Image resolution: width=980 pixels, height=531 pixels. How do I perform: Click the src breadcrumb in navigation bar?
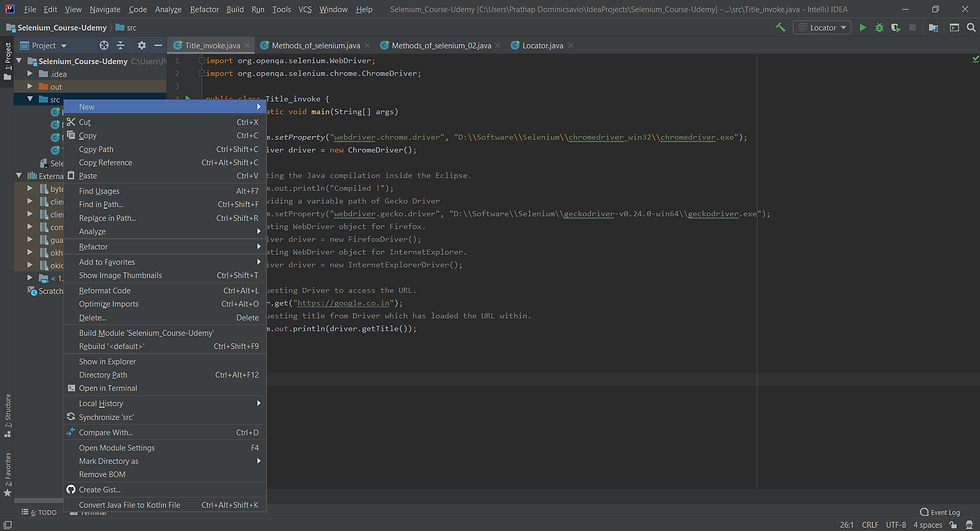tap(126, 27)
